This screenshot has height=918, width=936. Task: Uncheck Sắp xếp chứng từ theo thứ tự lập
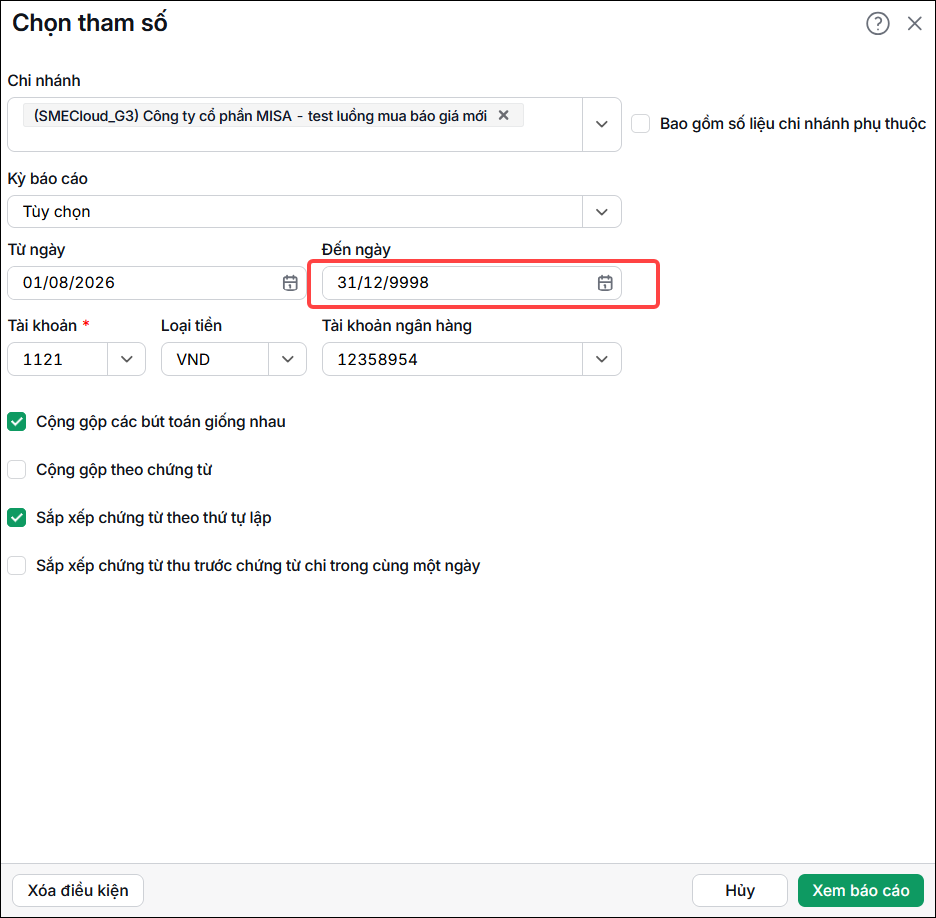[17, 517]
